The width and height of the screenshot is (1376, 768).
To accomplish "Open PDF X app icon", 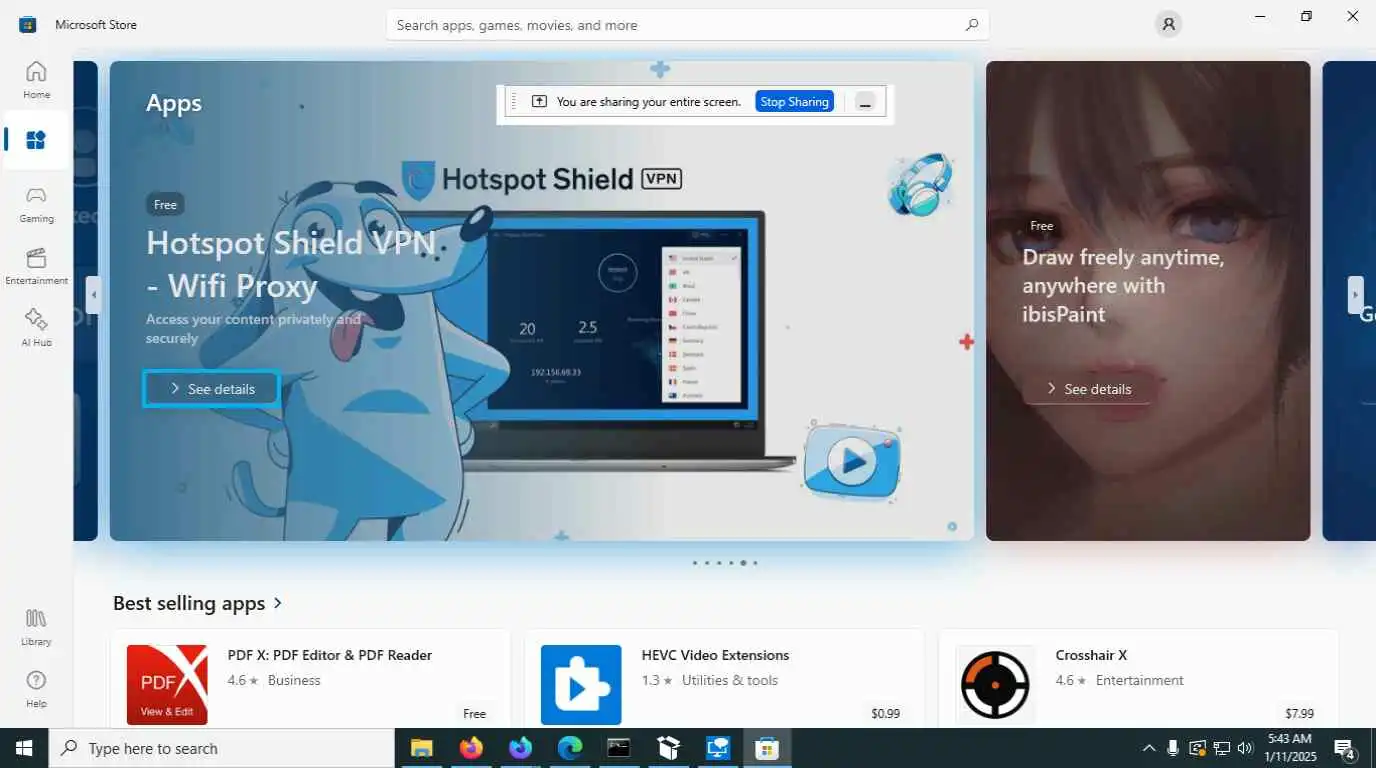I will [167, 685].
